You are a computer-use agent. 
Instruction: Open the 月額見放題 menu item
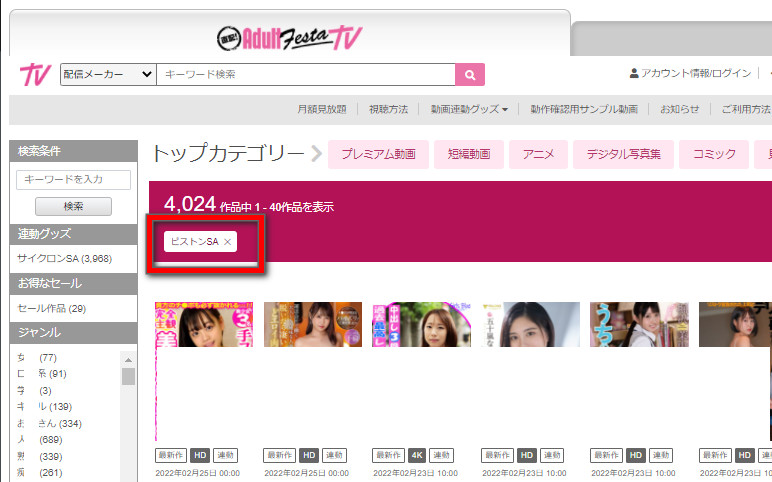[322, 109]
